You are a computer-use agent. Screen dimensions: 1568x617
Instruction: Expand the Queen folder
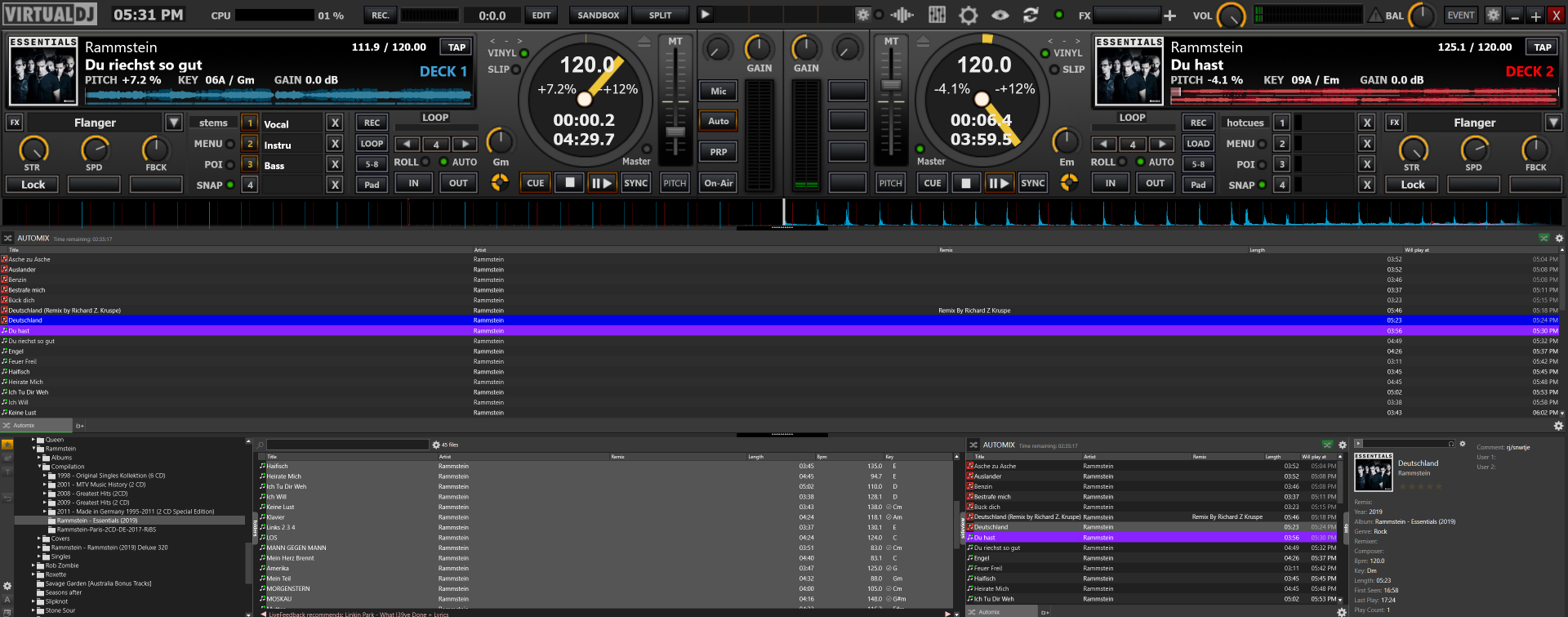(34, 440)
